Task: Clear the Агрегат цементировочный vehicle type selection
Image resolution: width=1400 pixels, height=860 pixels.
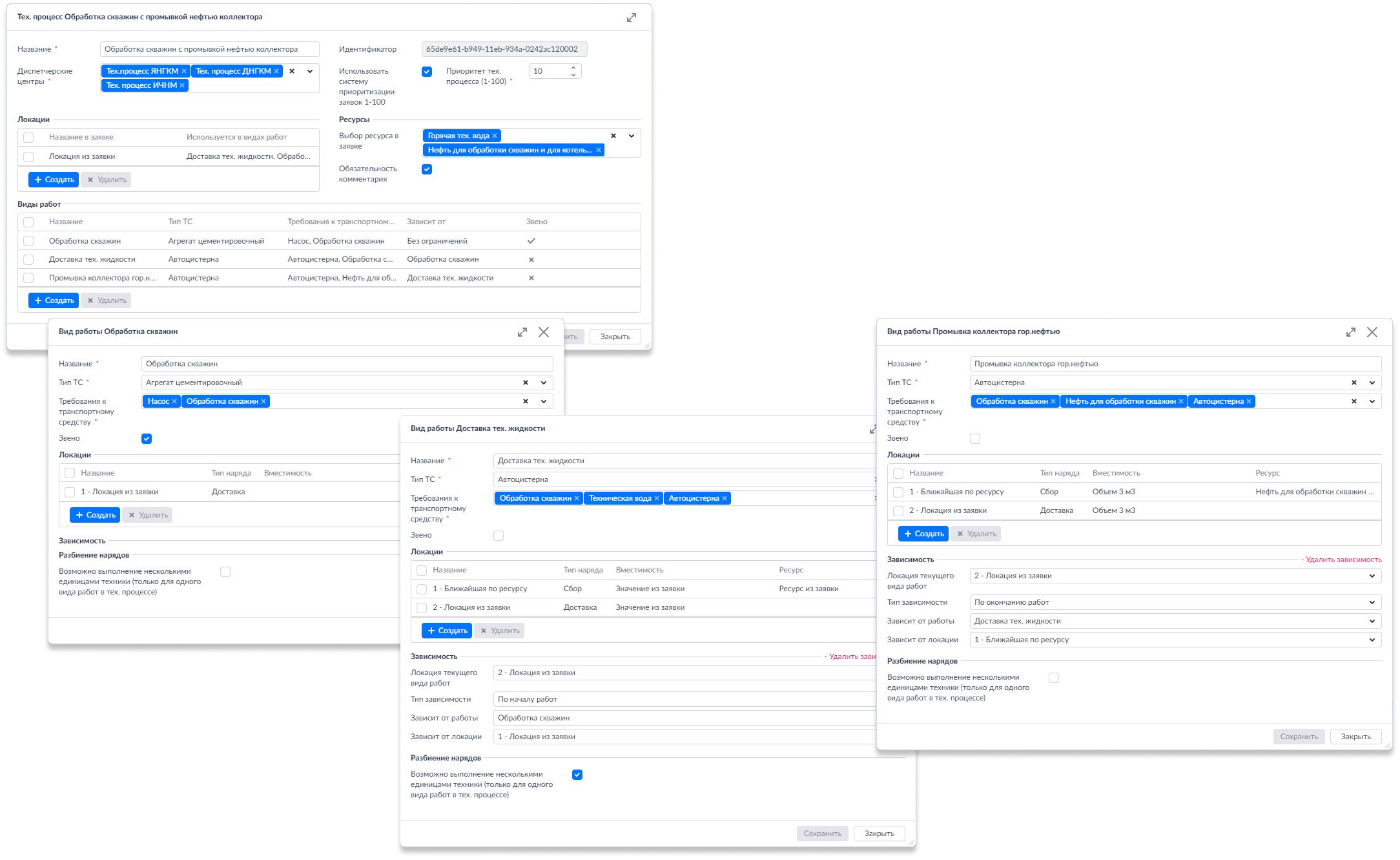Action: 525,383
